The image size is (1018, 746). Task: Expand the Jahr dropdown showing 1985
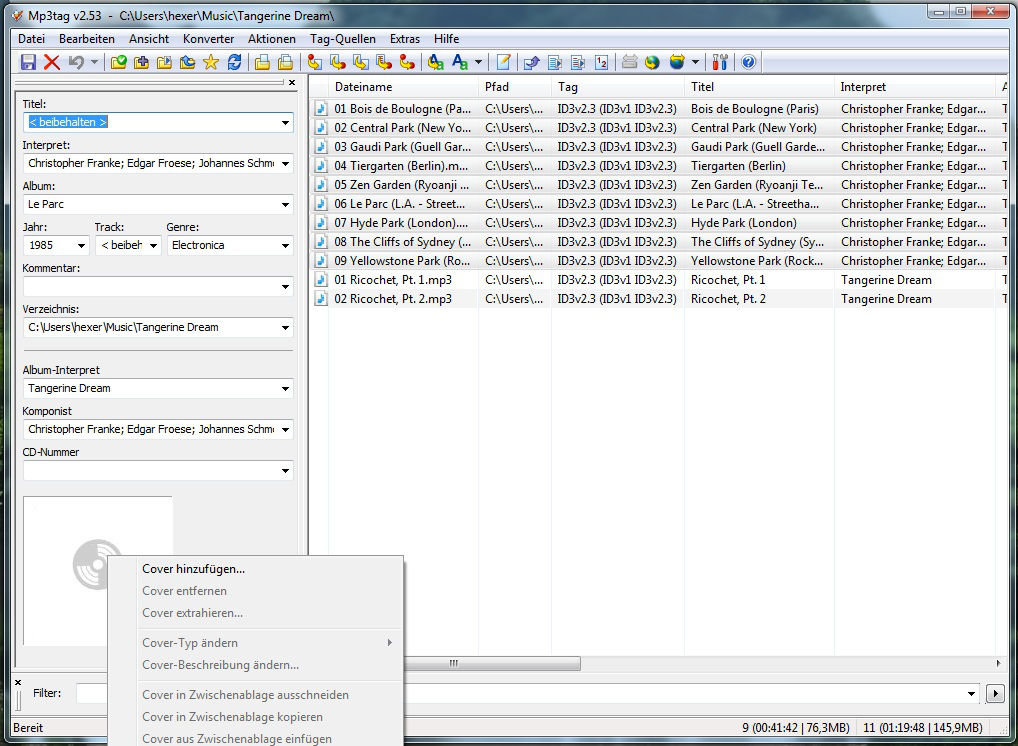click(x=80, y=245)
